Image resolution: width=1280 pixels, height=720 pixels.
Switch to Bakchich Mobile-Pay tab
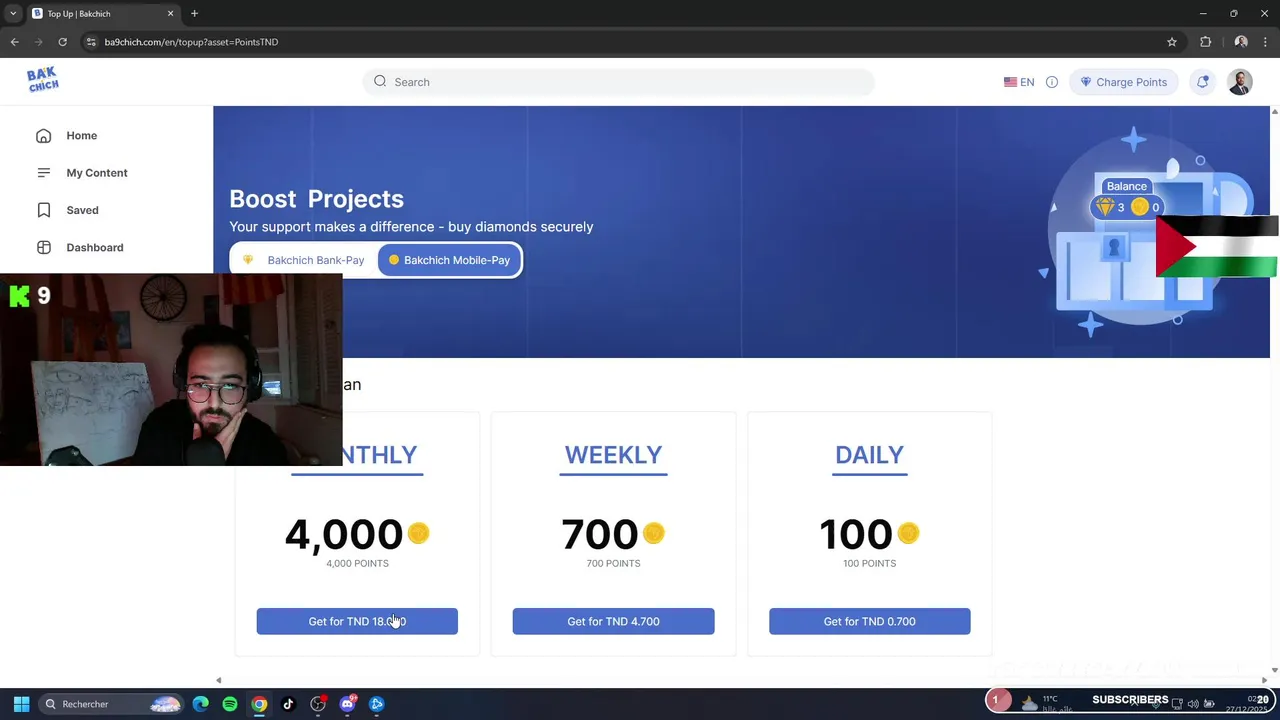pos(449,260)
